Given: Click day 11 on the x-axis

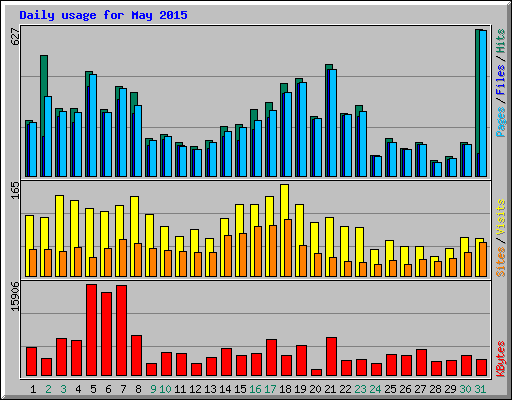Looking at the screenshot, I should (x=180, y=389).
